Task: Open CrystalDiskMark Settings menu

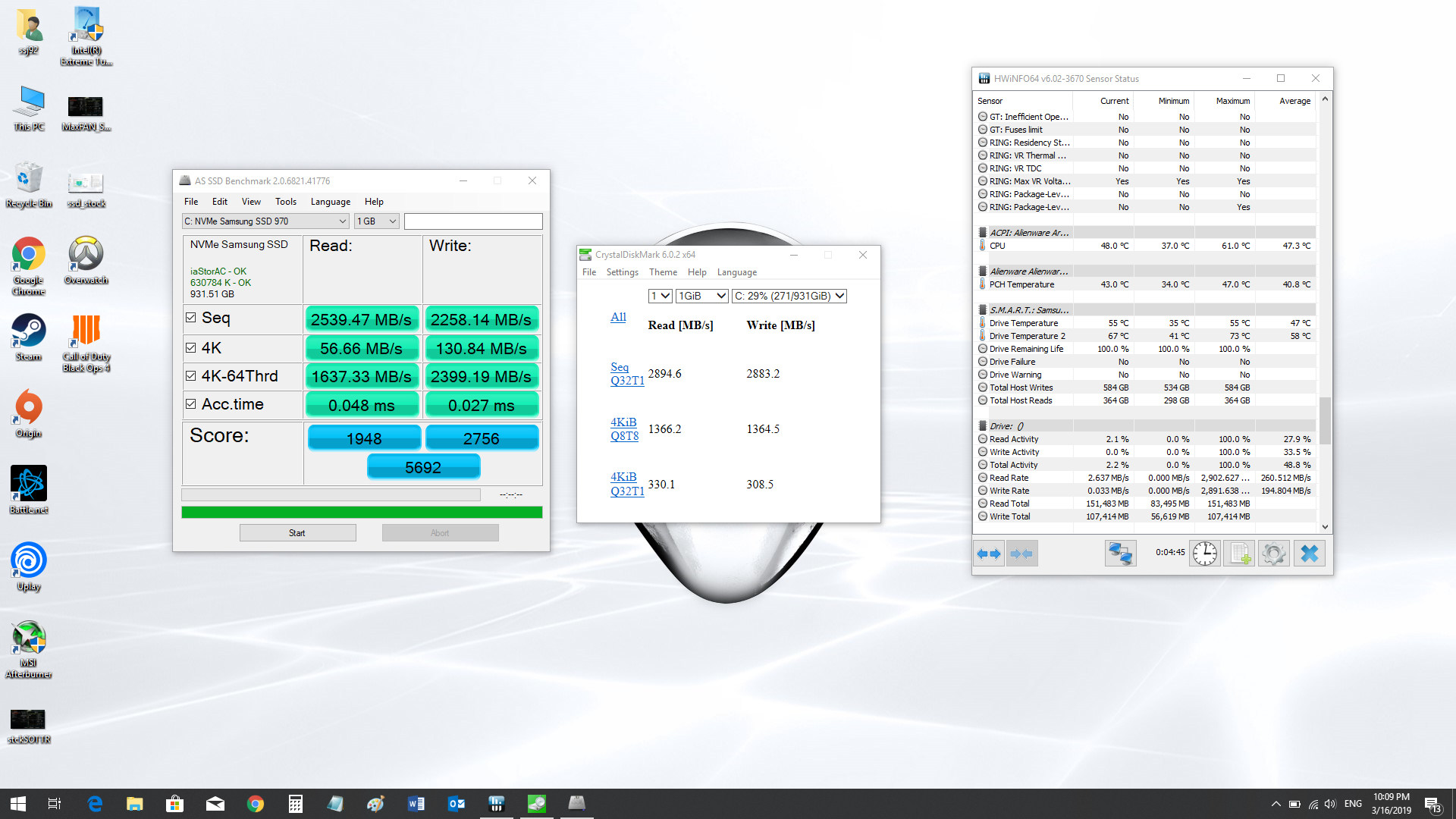Action: (622, 272)
